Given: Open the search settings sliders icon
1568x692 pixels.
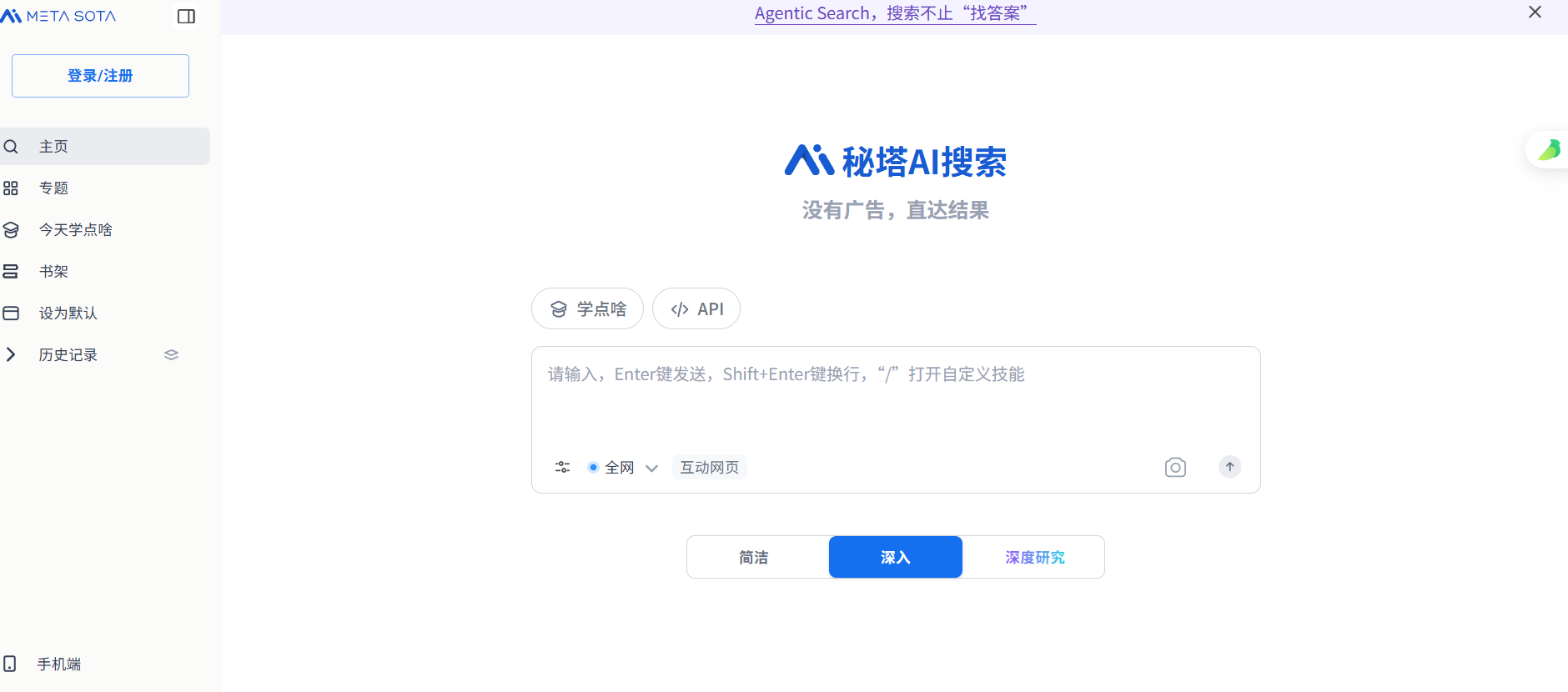Looking at the screenshot, I should click(563, 467).
